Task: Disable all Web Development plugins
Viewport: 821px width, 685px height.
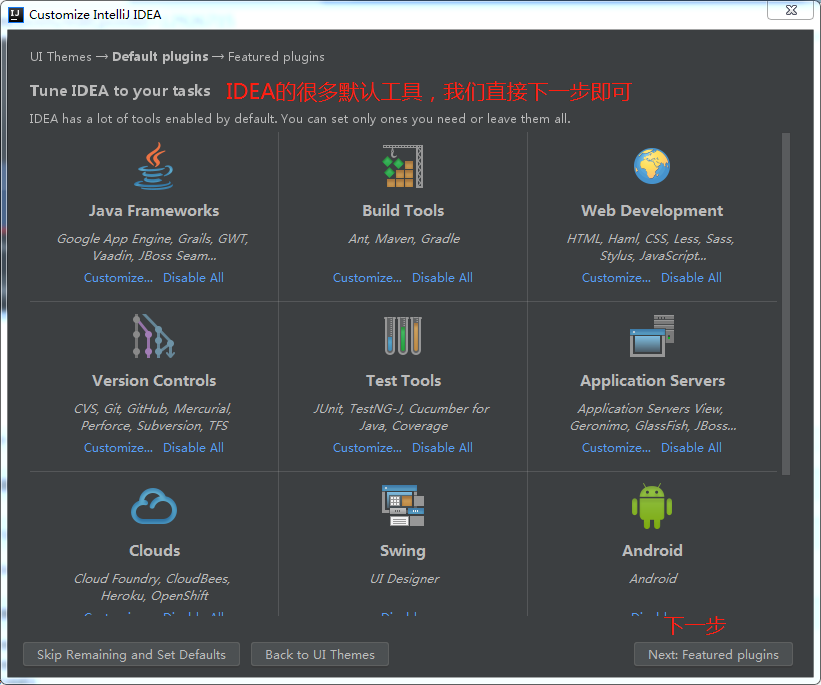Action: coord(691,278)
